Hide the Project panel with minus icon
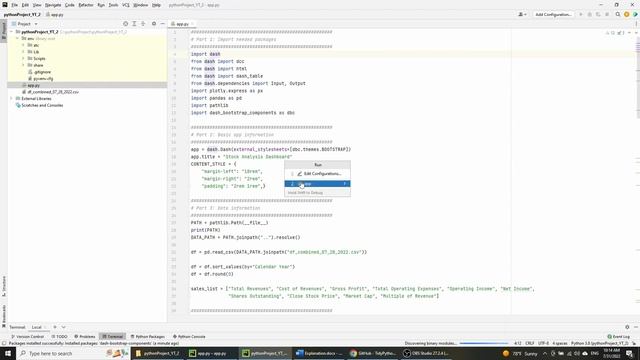Image resolution: width=640 pixels, height=360 pixels. tap(162, 24)
